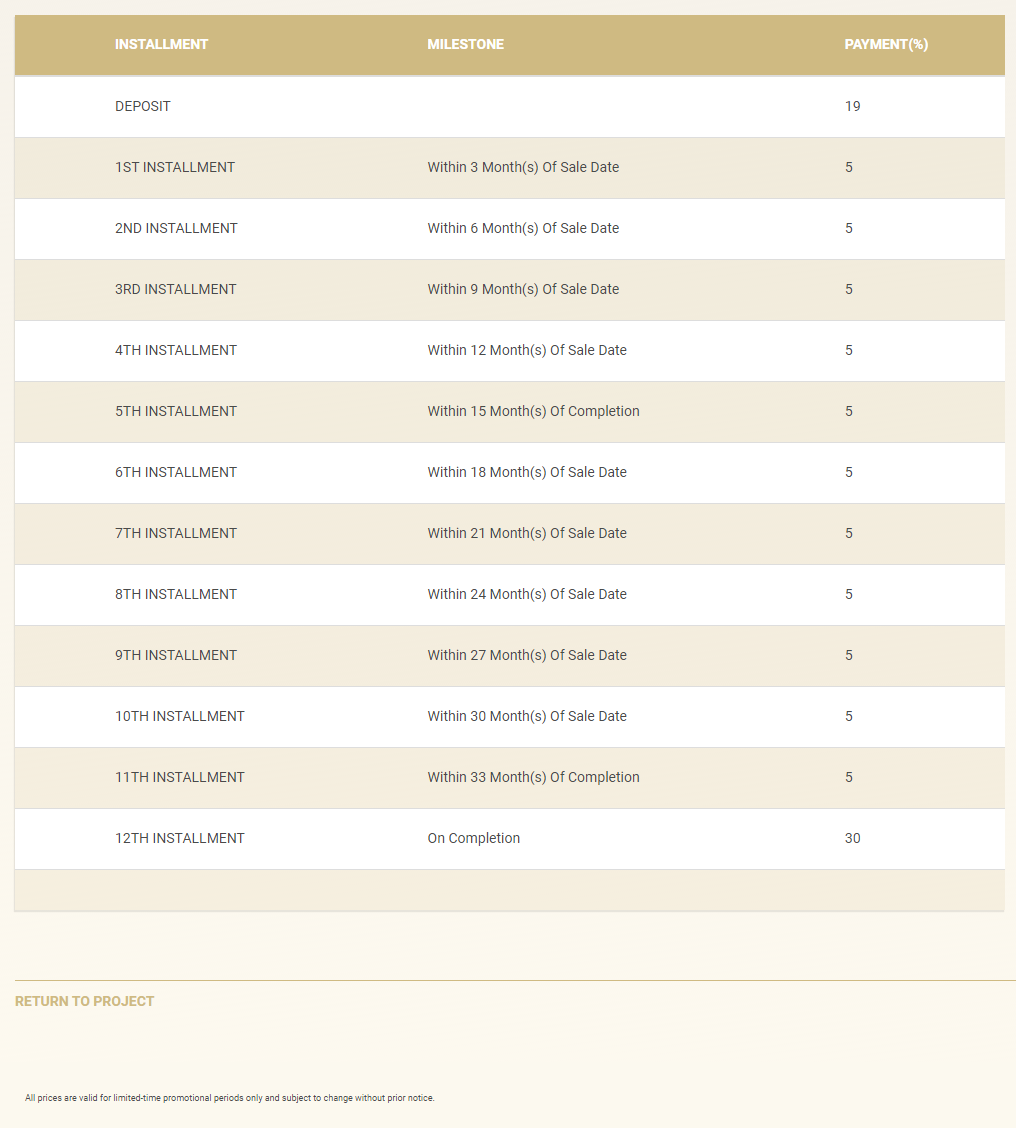1016x1128 pixels.
Task: Click "Within 33 Month(s) Of Completion" milestone
Action: (533, 777)
